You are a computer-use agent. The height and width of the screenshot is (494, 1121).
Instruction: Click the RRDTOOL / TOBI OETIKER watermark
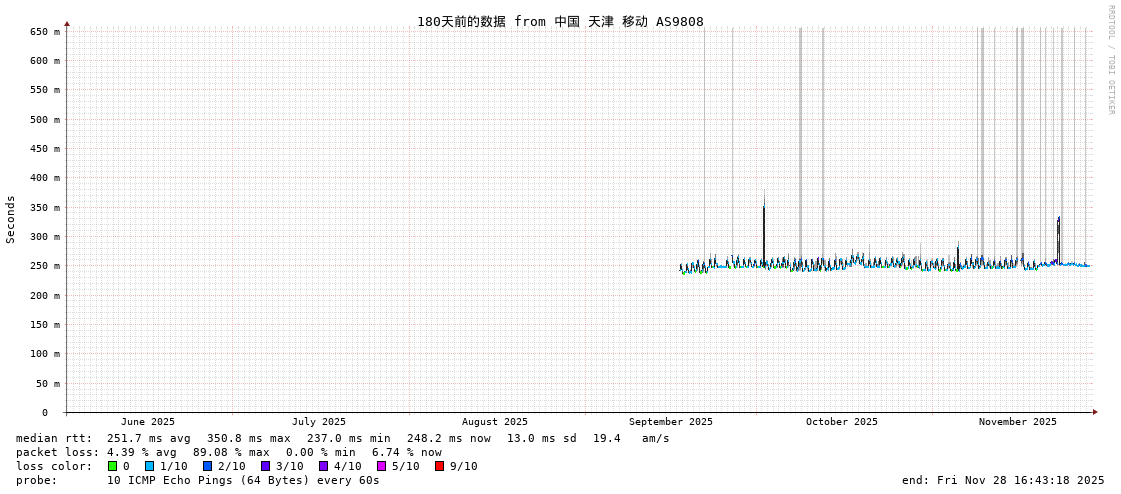pyautogui.click(x=1110, y=60)
